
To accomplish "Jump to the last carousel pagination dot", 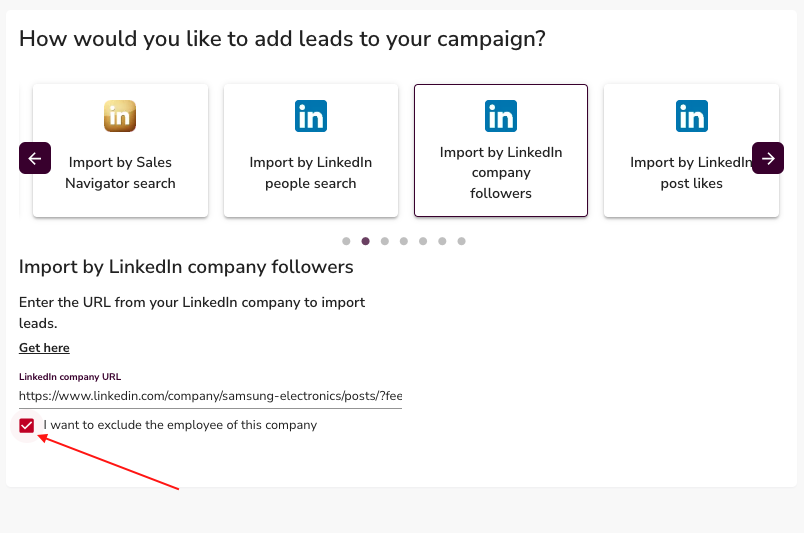I will click(461, 241).
